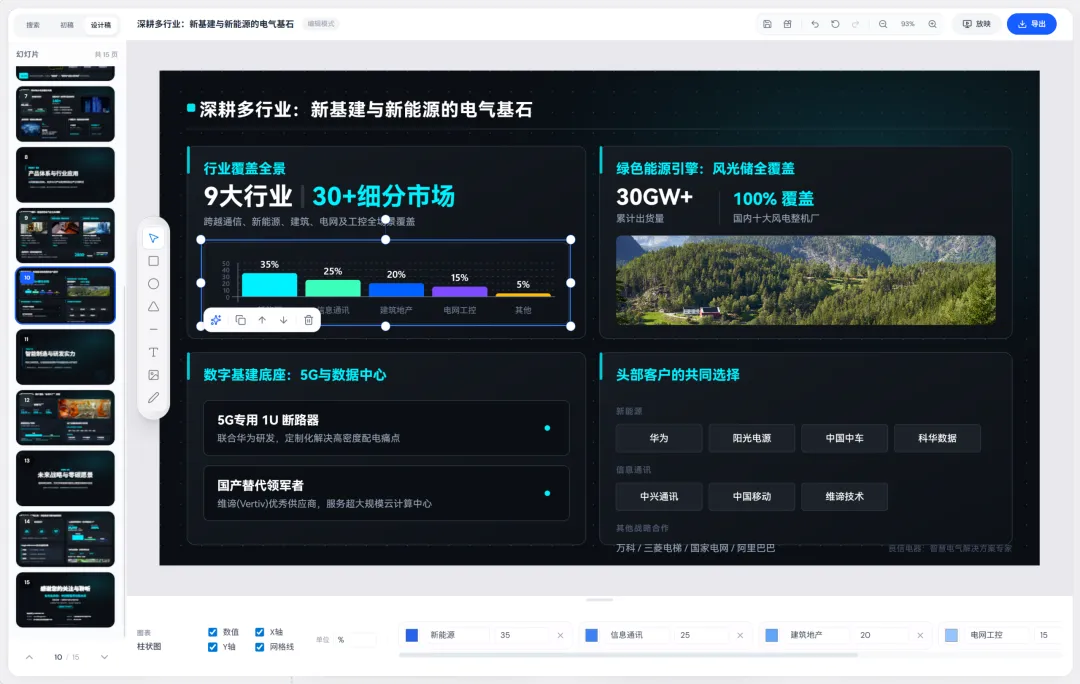Click the 信息通讯 series color swatch
The image size is (1080, 684).
pyautogui.click(x=592, y=635)
